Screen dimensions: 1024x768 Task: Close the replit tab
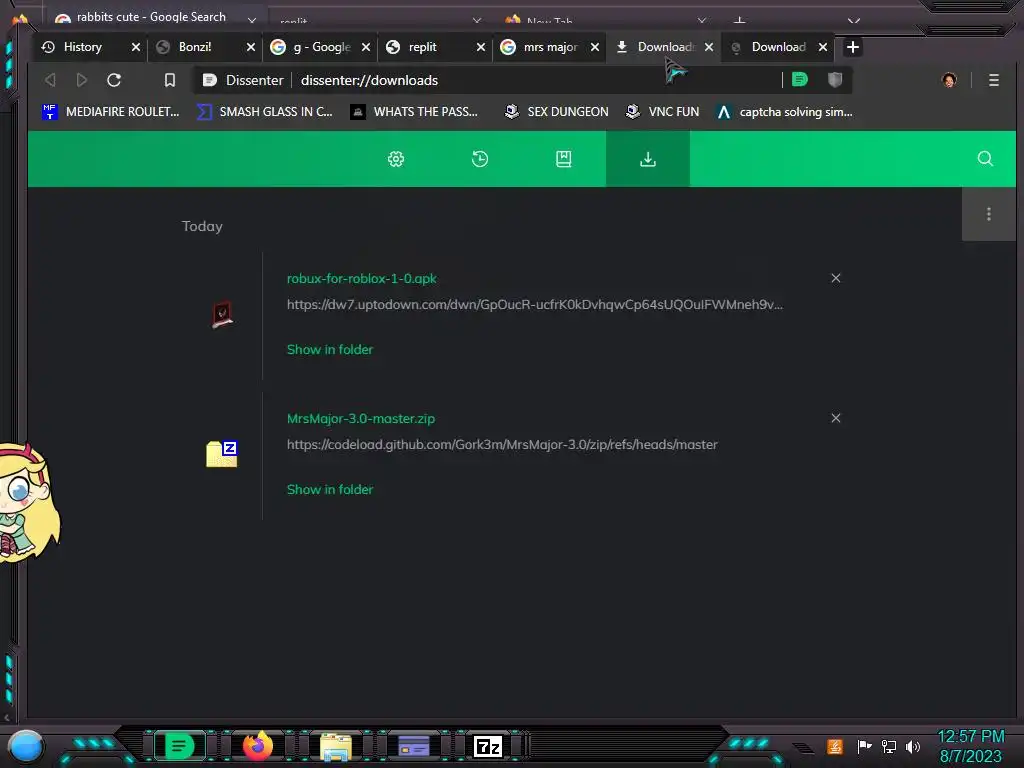click(x=481, y=47)
